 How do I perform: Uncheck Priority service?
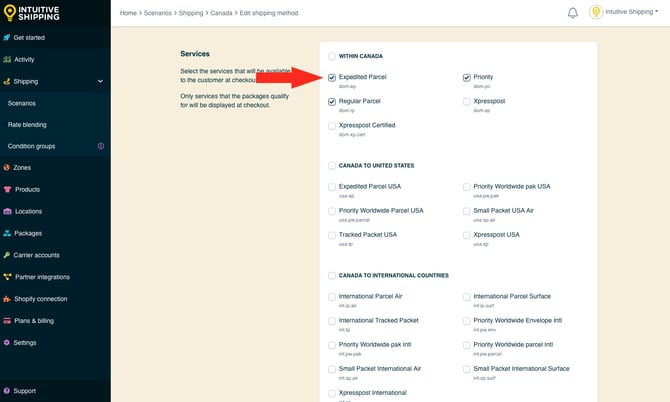467,77
